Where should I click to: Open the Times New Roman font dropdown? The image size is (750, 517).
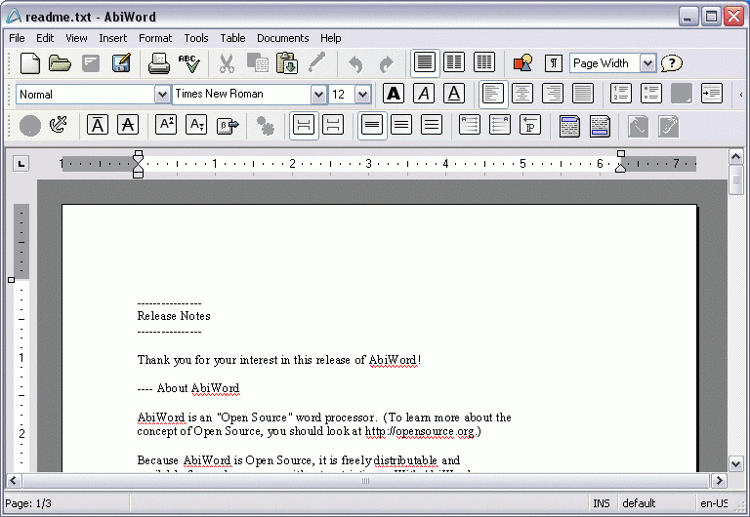tap(319, 94)
